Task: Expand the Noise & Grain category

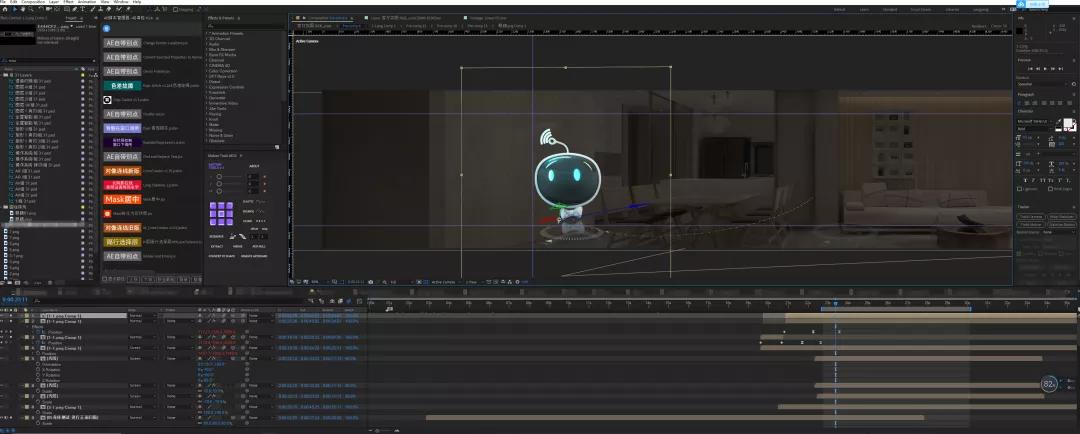Action: tap(207, 135)
